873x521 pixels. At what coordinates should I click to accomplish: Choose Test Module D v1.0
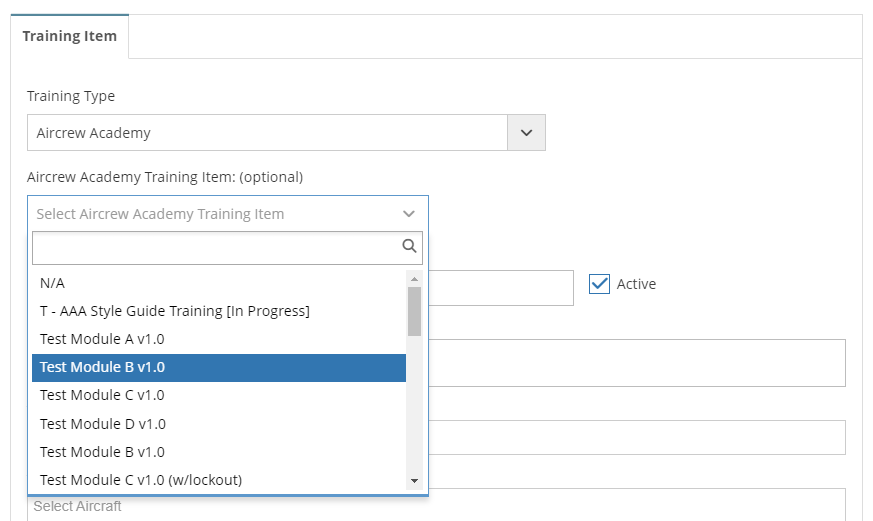[219, 424]
